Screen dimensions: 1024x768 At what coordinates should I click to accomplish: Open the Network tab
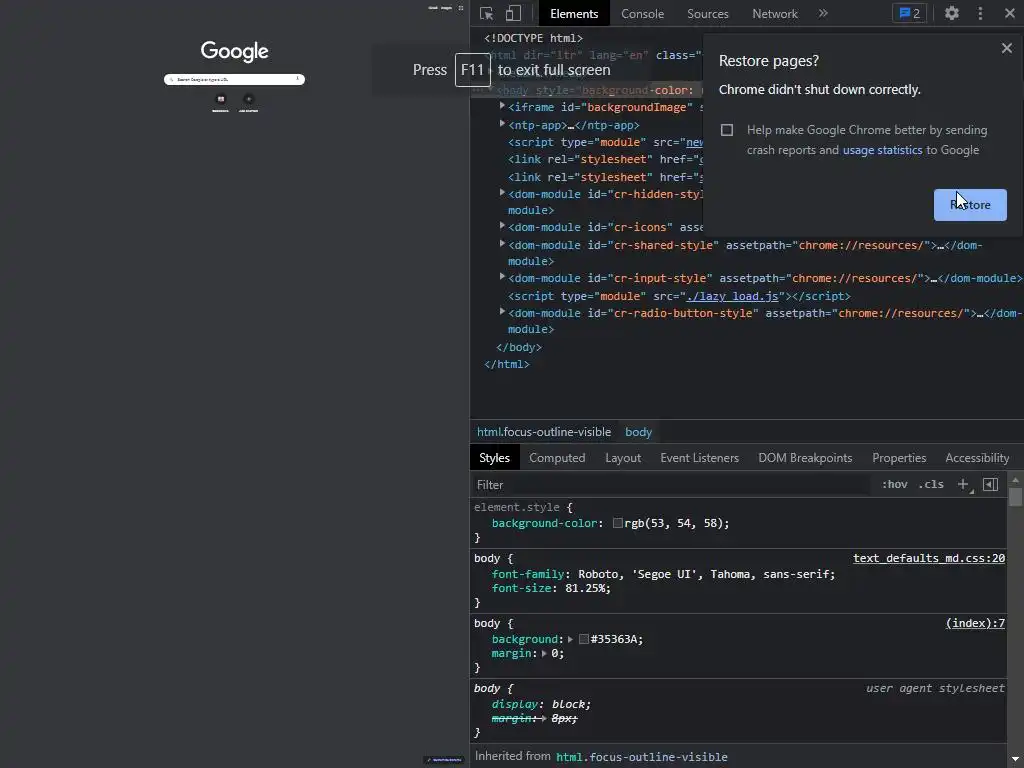[775, 14]
